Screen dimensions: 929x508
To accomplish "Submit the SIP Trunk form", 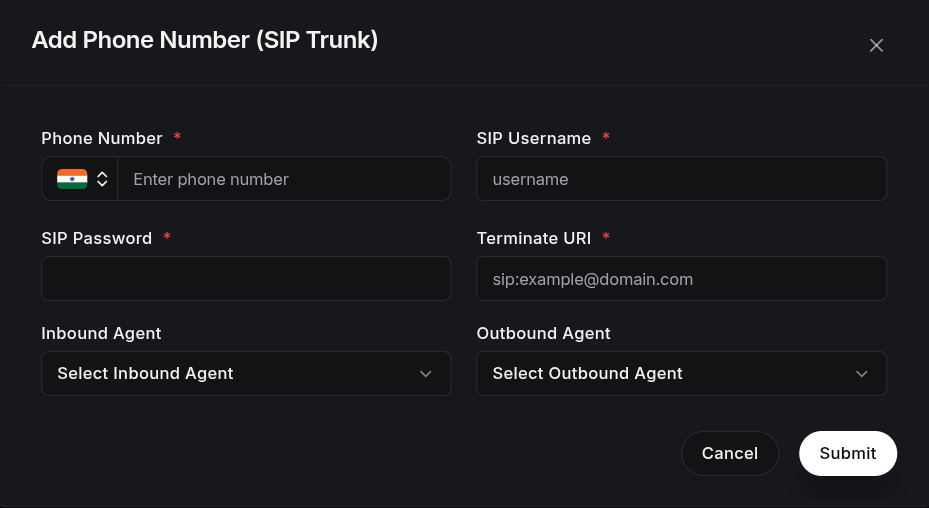I will point(848,453).
